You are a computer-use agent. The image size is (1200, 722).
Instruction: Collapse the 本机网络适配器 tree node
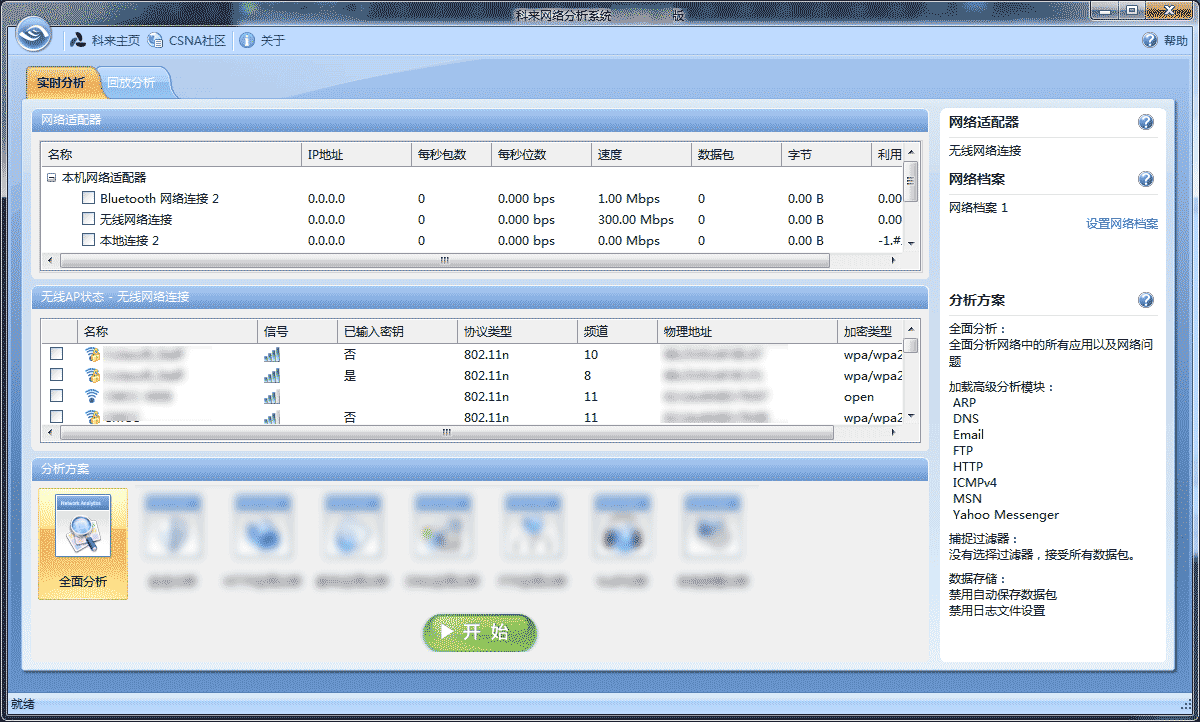click(x=51, y=177)
